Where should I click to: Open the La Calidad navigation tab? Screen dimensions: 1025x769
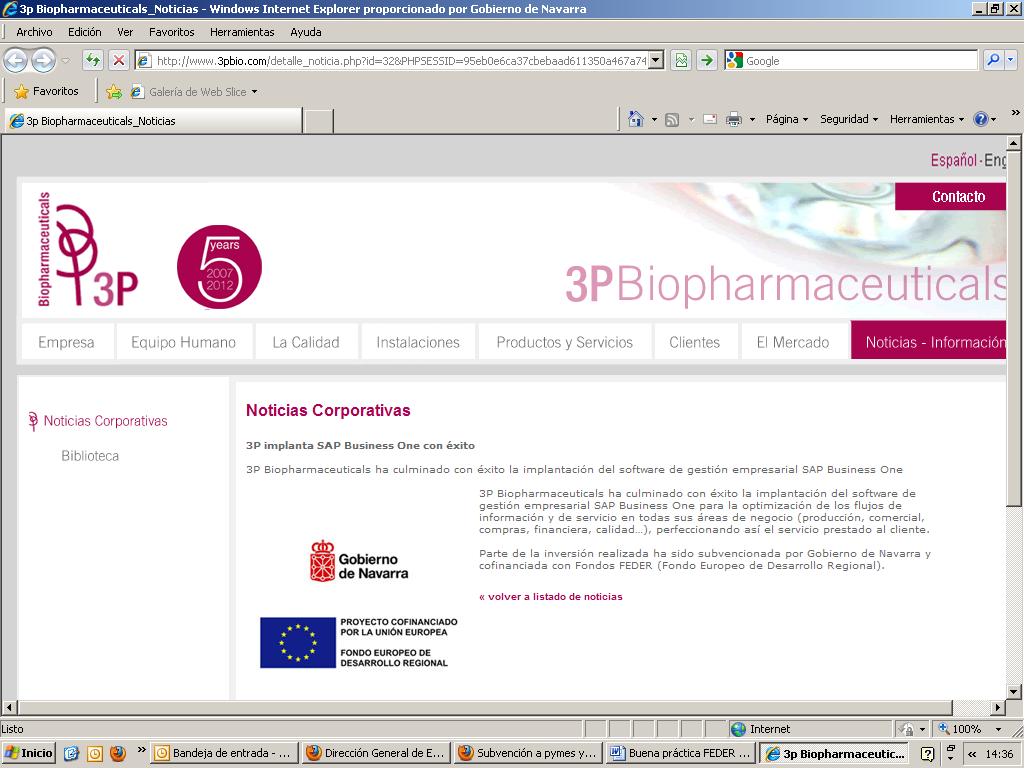click(306, 342)
